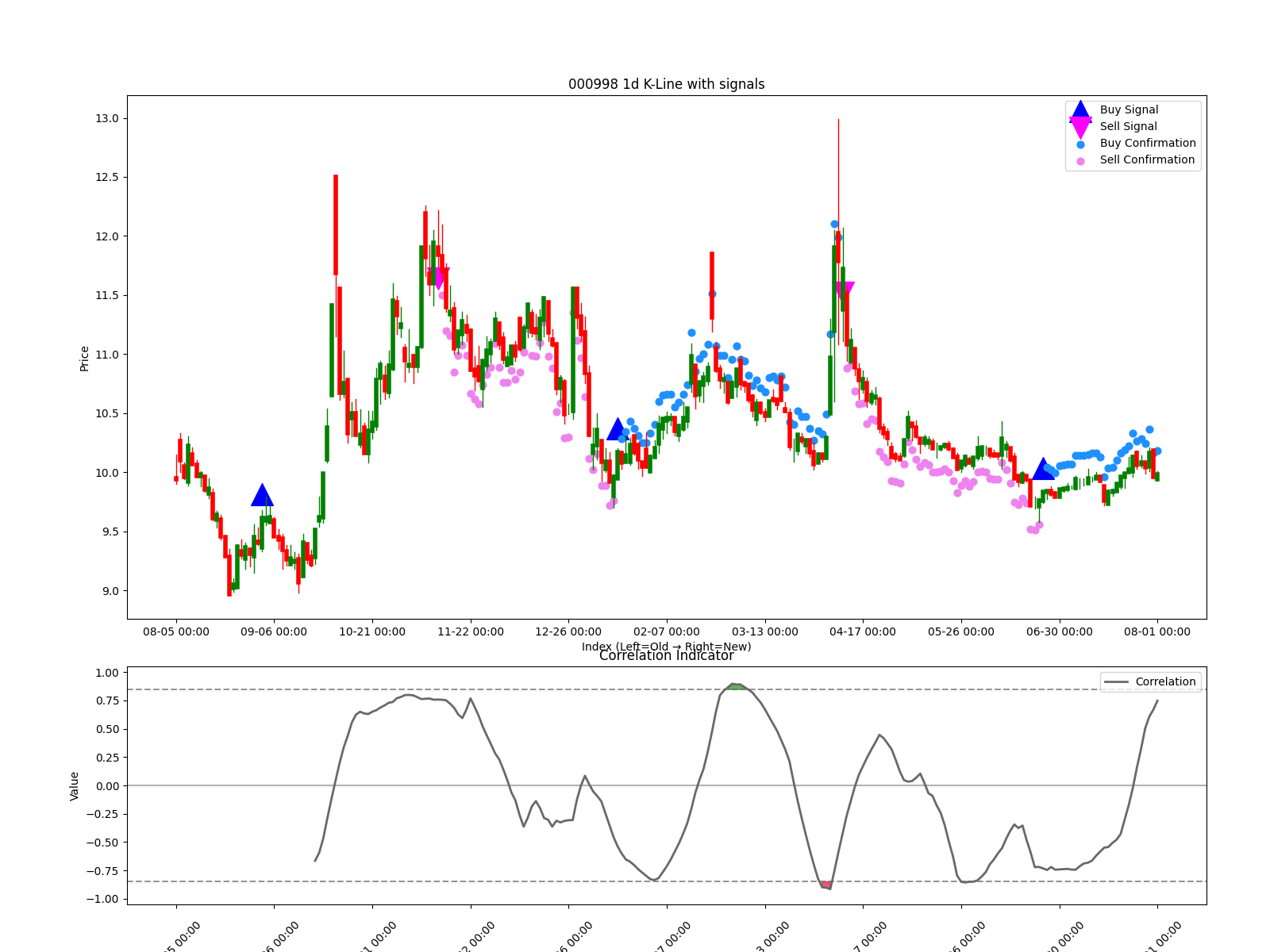Click the 0.75 correlation tick label

tap(107, 701)
